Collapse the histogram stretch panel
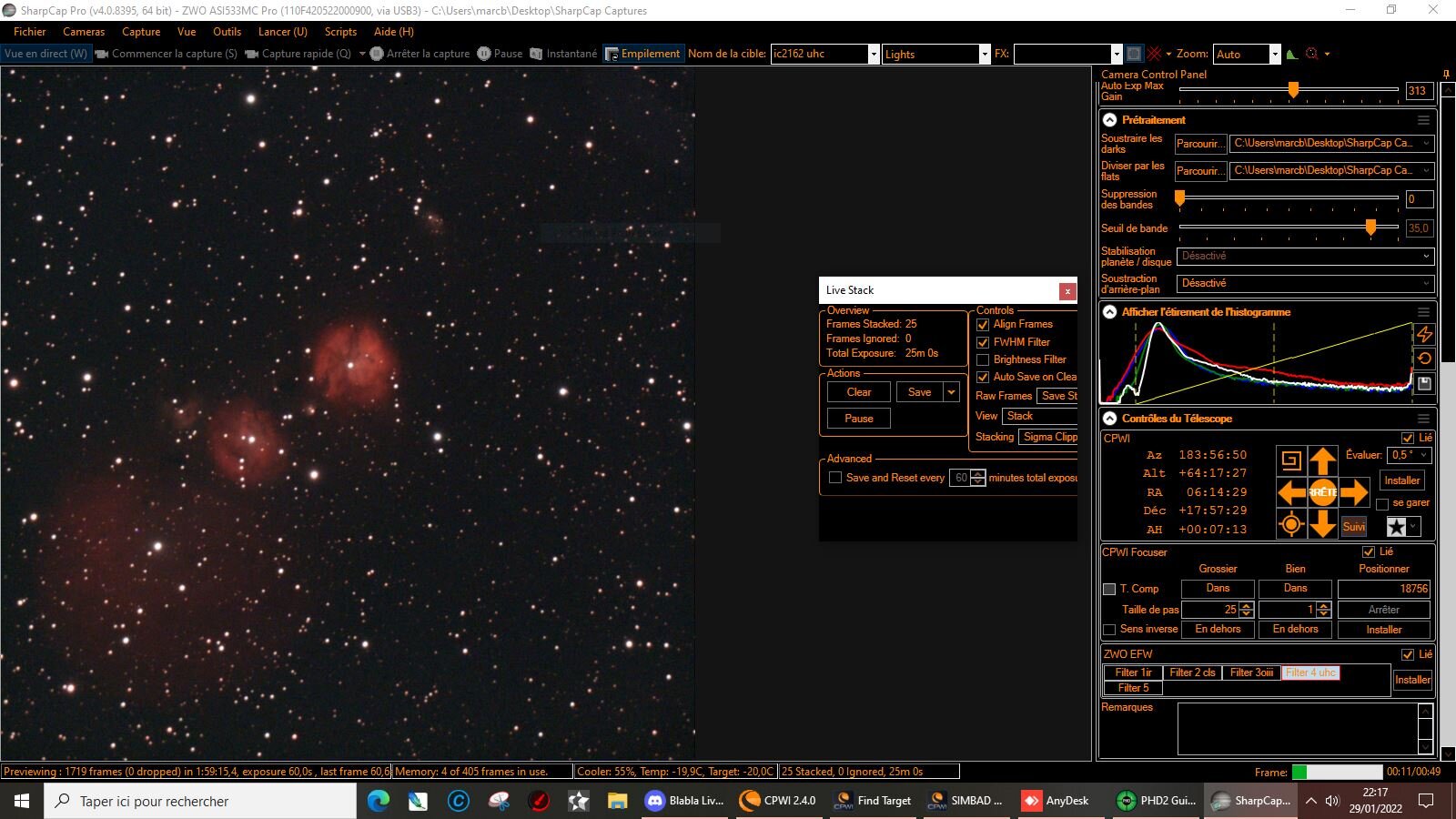 coord(1110,312)
